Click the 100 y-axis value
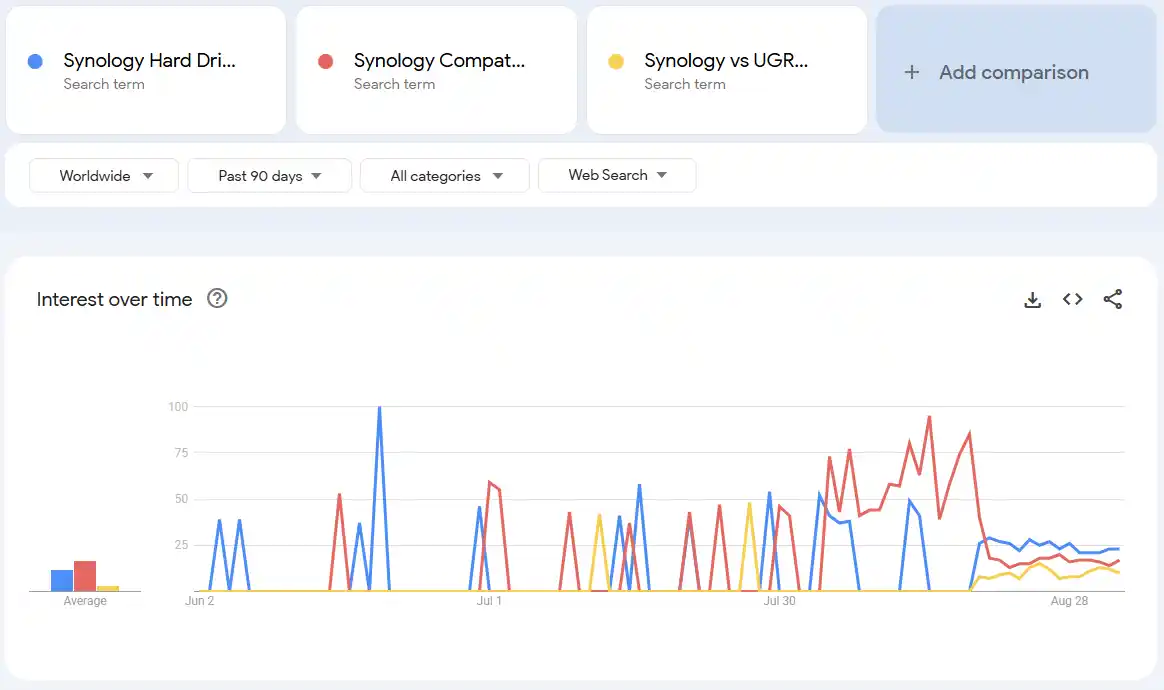1164x690 pixels. (x=178, y=407)
